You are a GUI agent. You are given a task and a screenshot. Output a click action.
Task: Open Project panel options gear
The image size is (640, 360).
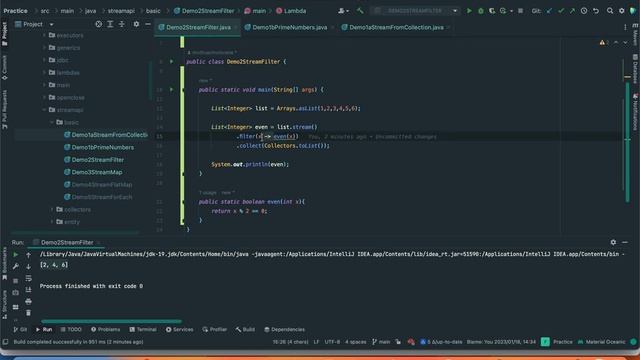[136, 24]
